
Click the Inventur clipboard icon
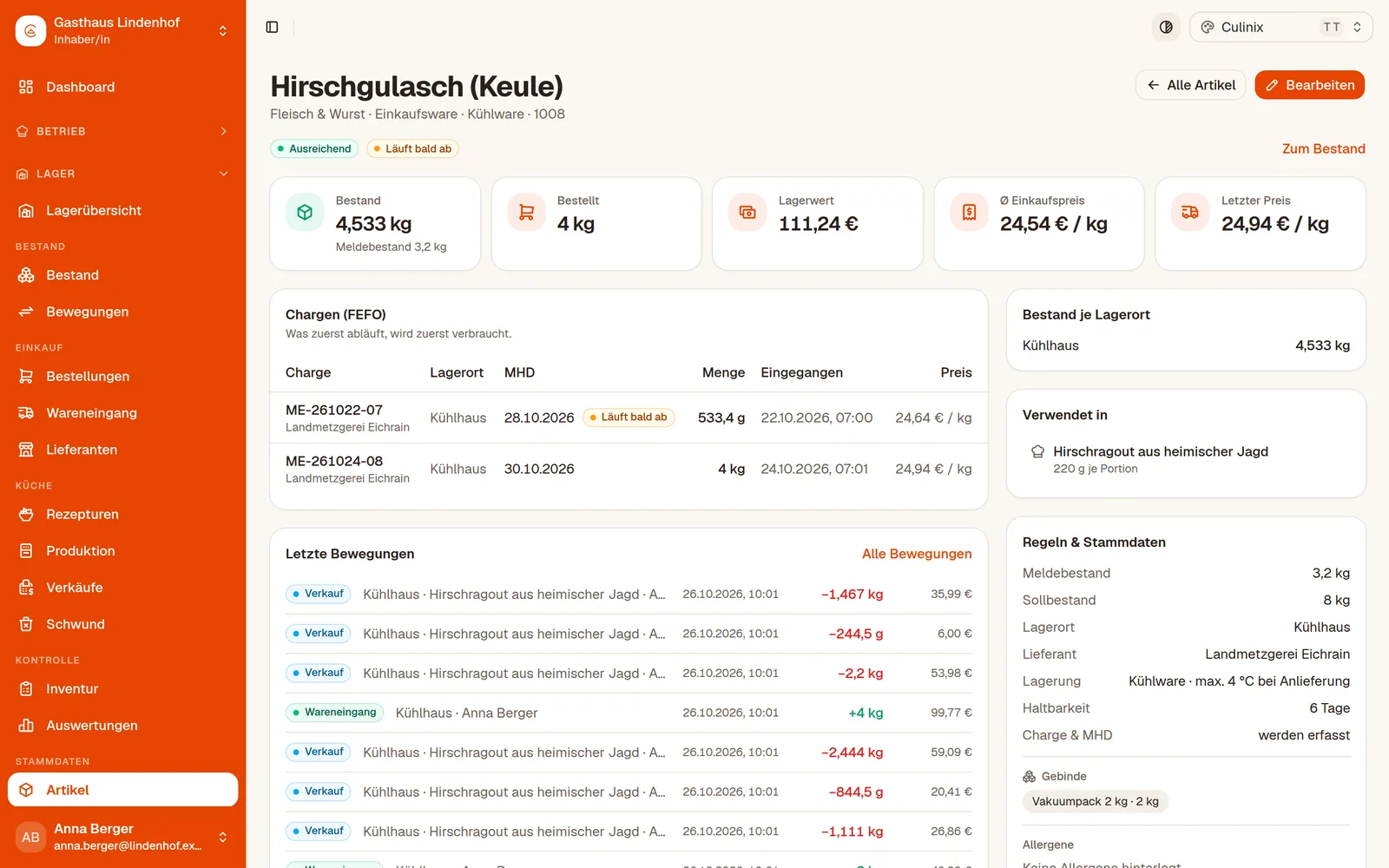click(26, 689)
